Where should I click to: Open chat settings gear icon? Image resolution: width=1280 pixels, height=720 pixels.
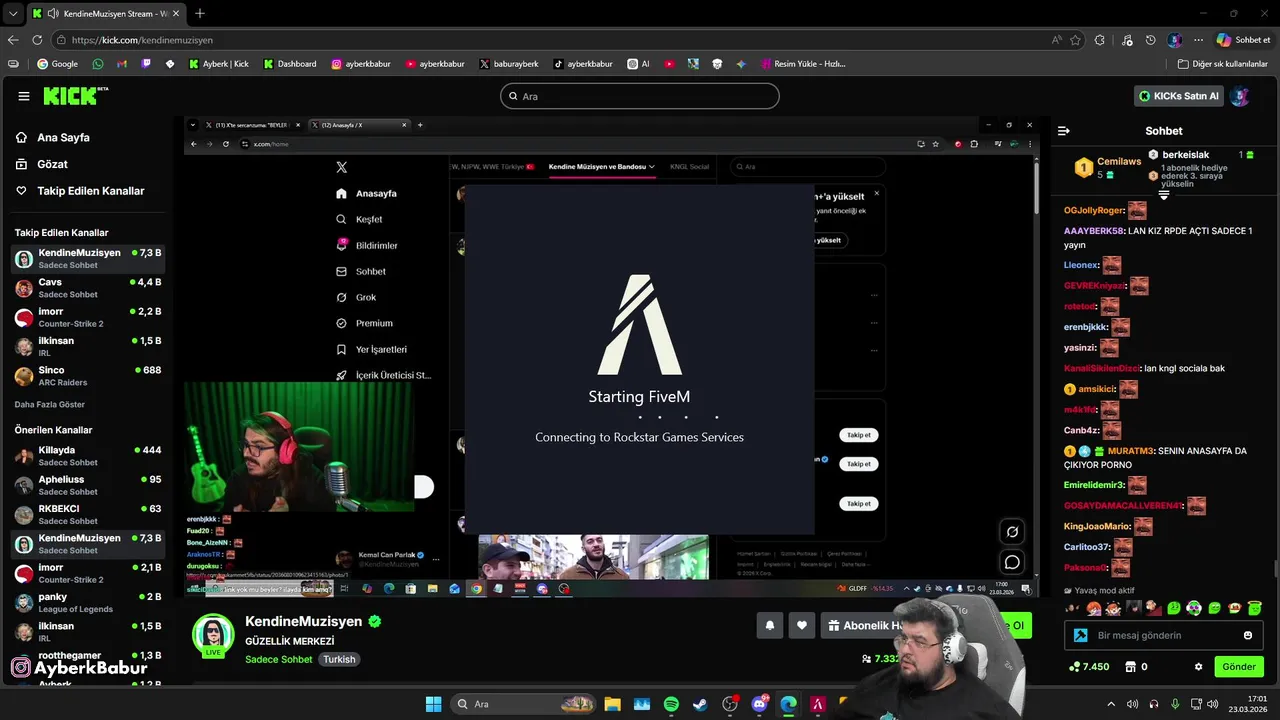coord(1199,667)
